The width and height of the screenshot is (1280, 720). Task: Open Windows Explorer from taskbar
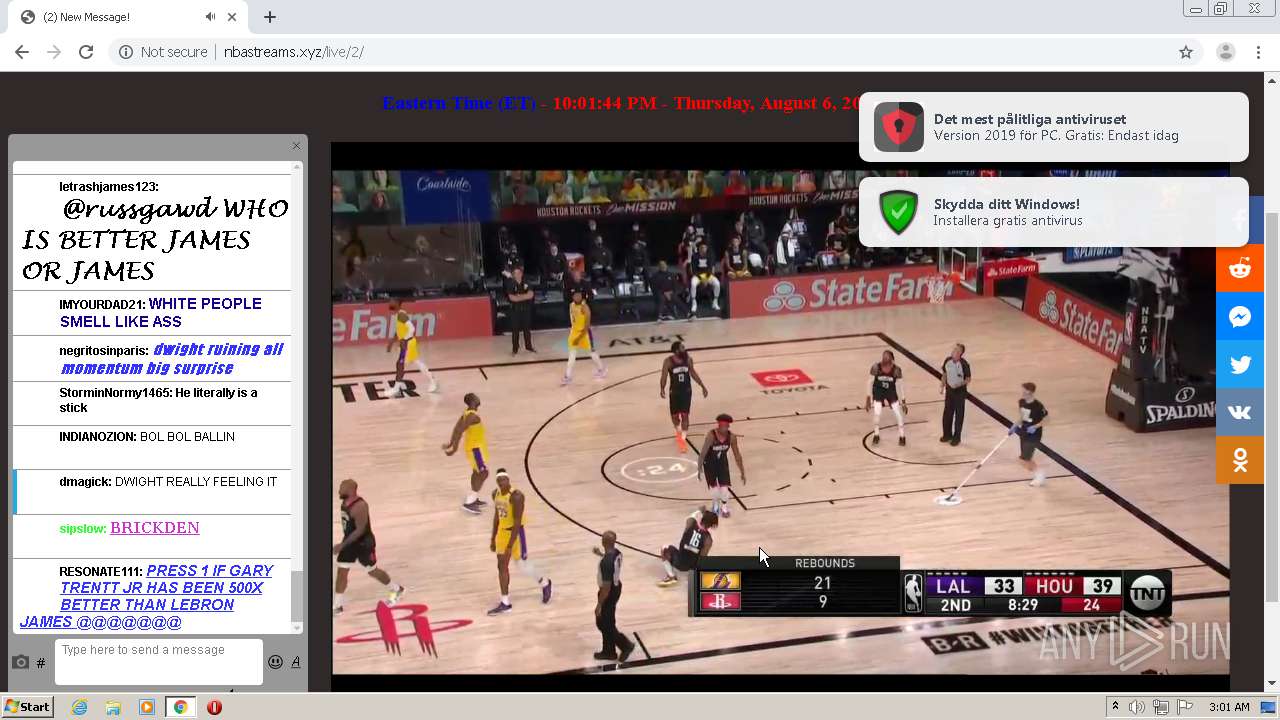point(113,707)
